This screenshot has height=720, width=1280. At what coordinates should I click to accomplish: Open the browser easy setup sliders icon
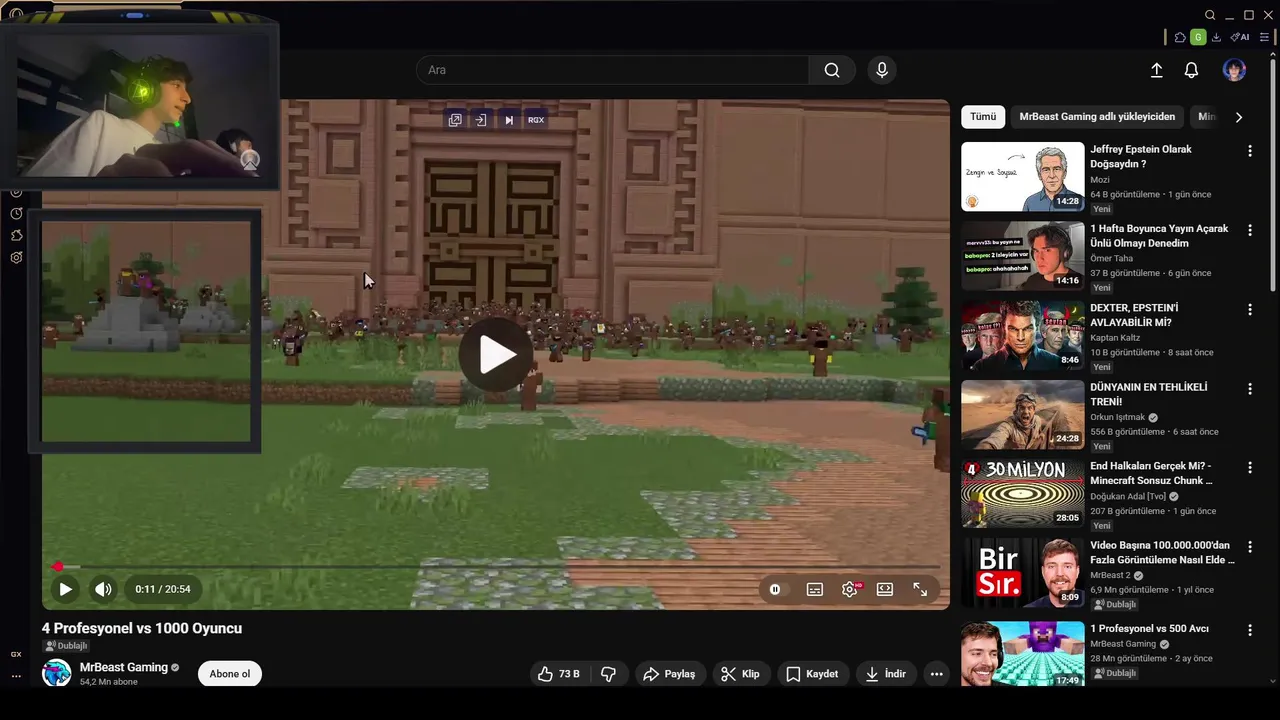tap(1264, 37)
